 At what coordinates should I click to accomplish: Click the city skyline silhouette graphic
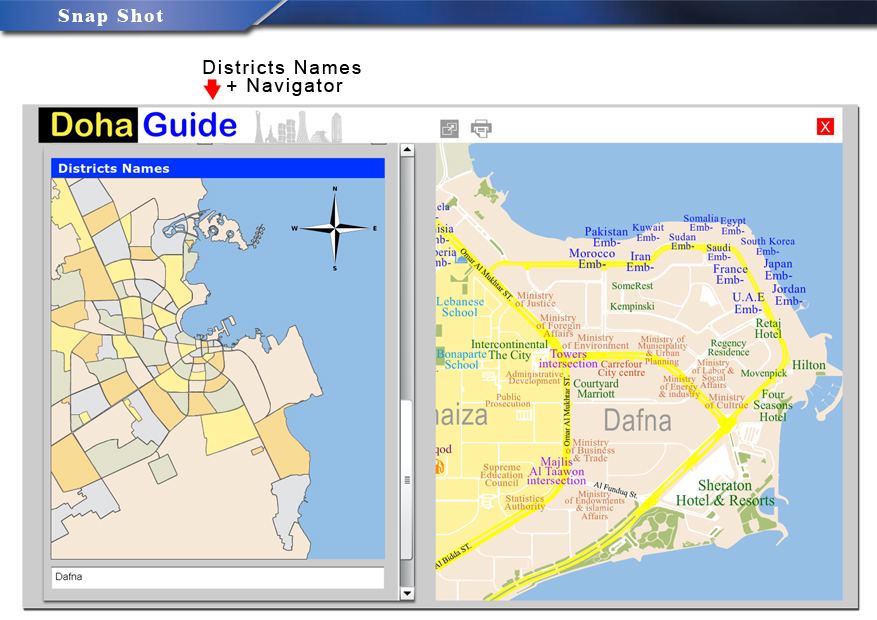[x=298, y=127]
